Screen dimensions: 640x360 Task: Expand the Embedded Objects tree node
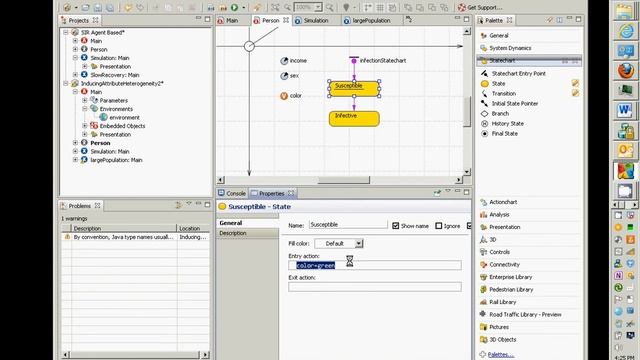tap(85, 126)
